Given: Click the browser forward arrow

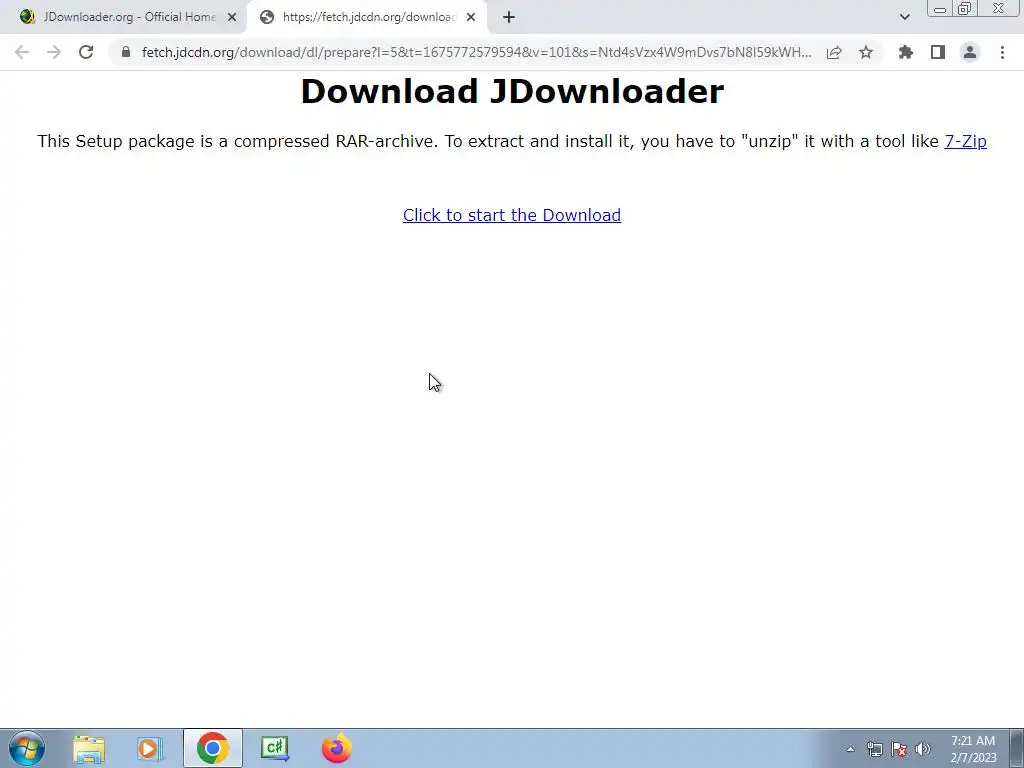Looking at the screenshot, I should 54,52.
